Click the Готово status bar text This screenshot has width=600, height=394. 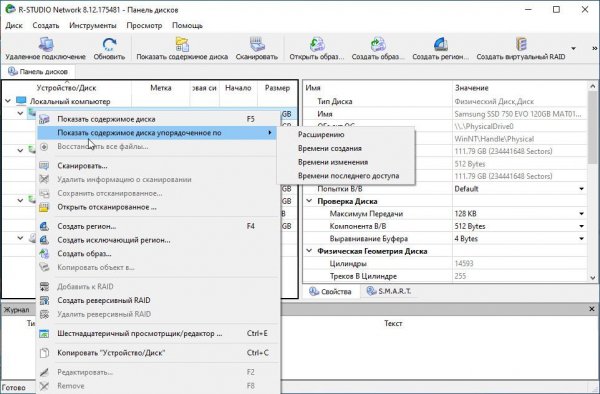14,387
